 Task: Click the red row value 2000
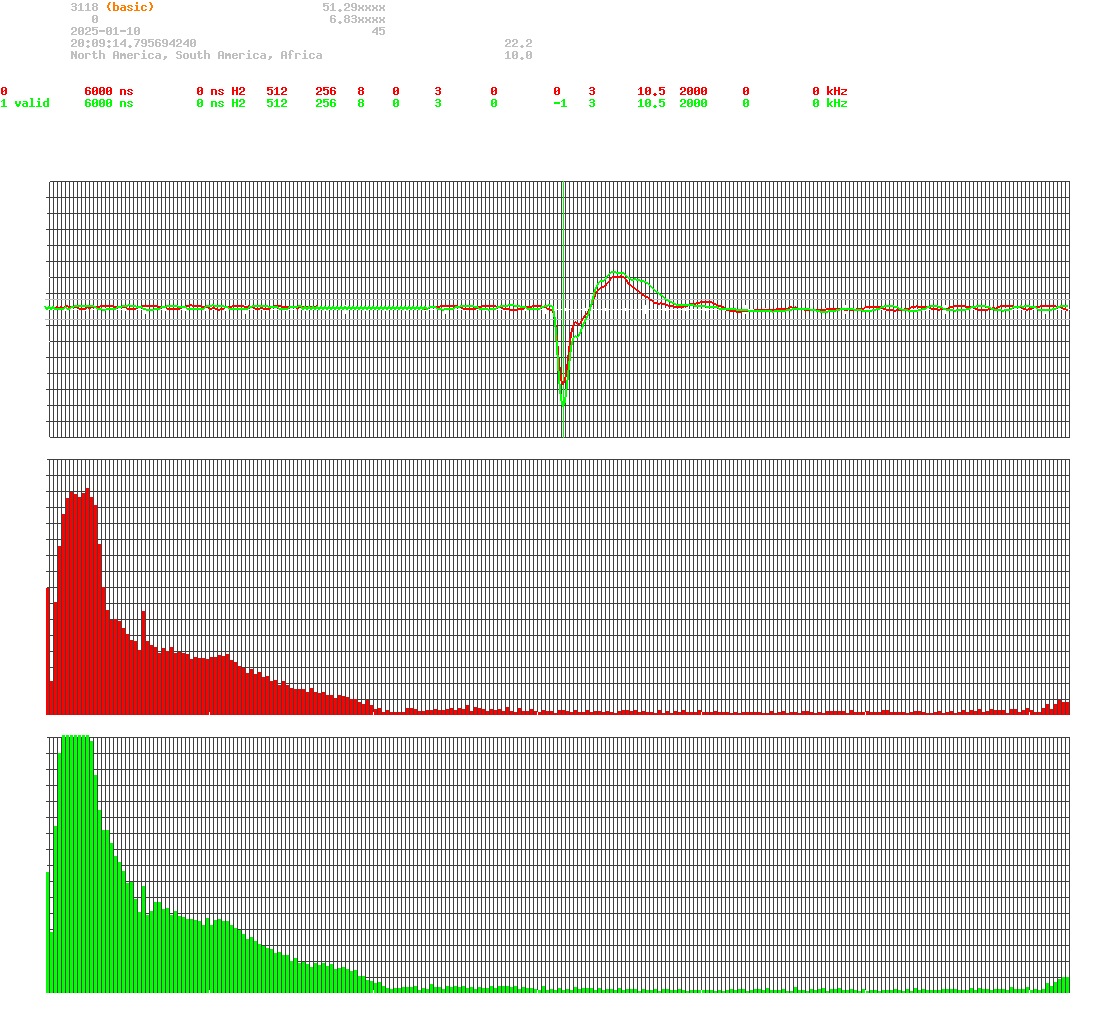click(693, 92)
